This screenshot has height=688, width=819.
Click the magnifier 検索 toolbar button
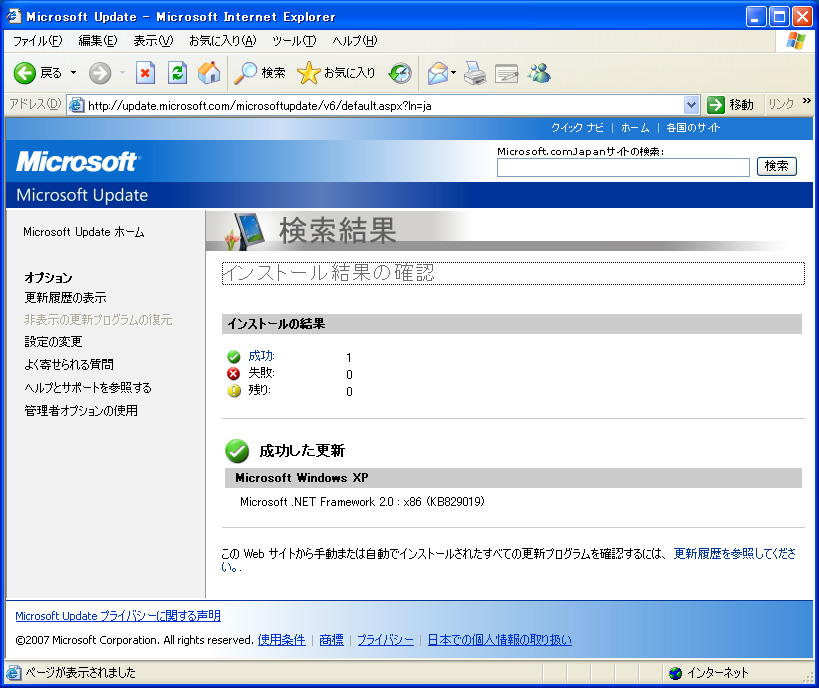point(260,73)
